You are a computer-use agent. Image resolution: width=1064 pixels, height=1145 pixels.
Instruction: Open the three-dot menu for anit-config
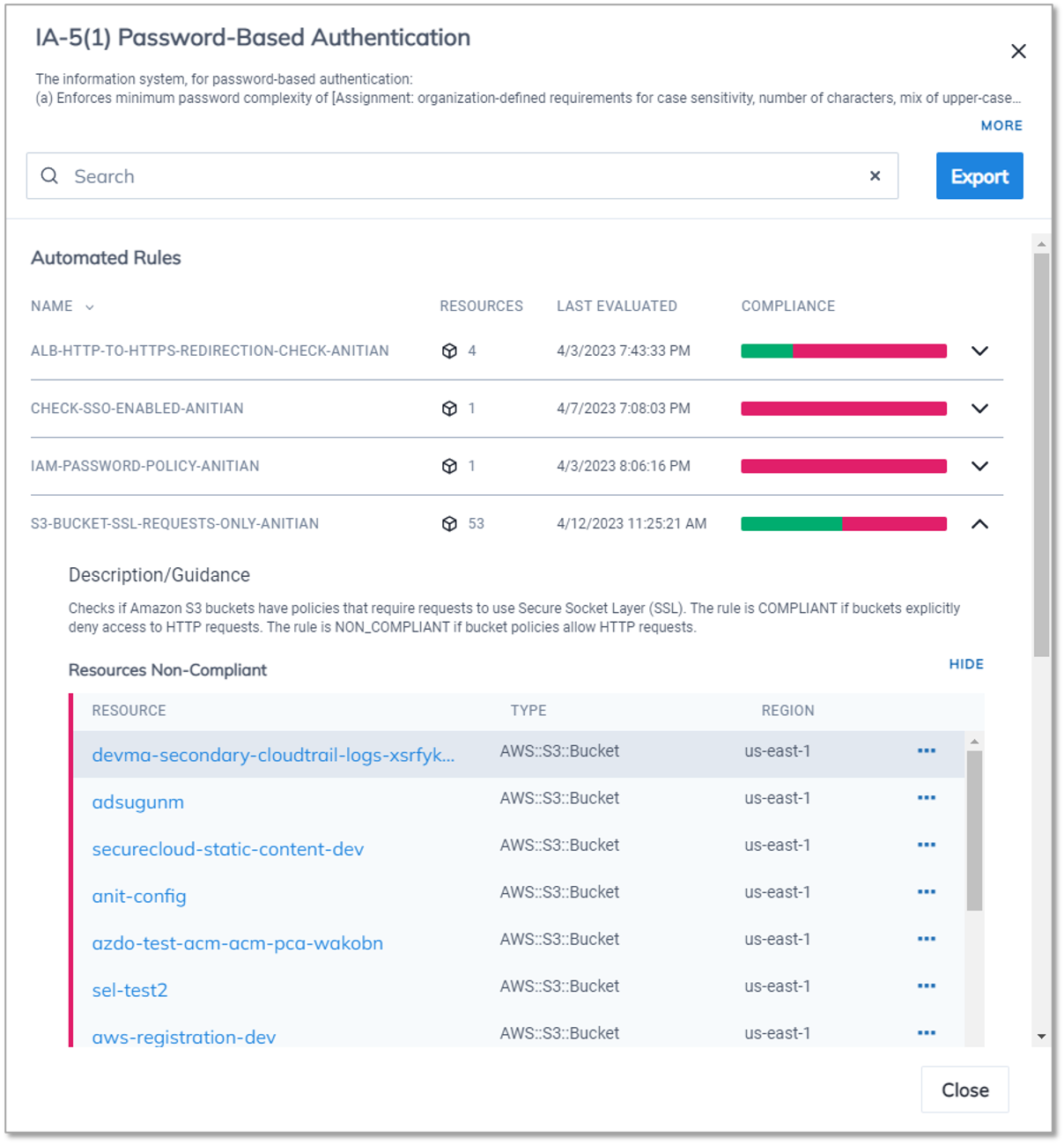tap(927, 892)
